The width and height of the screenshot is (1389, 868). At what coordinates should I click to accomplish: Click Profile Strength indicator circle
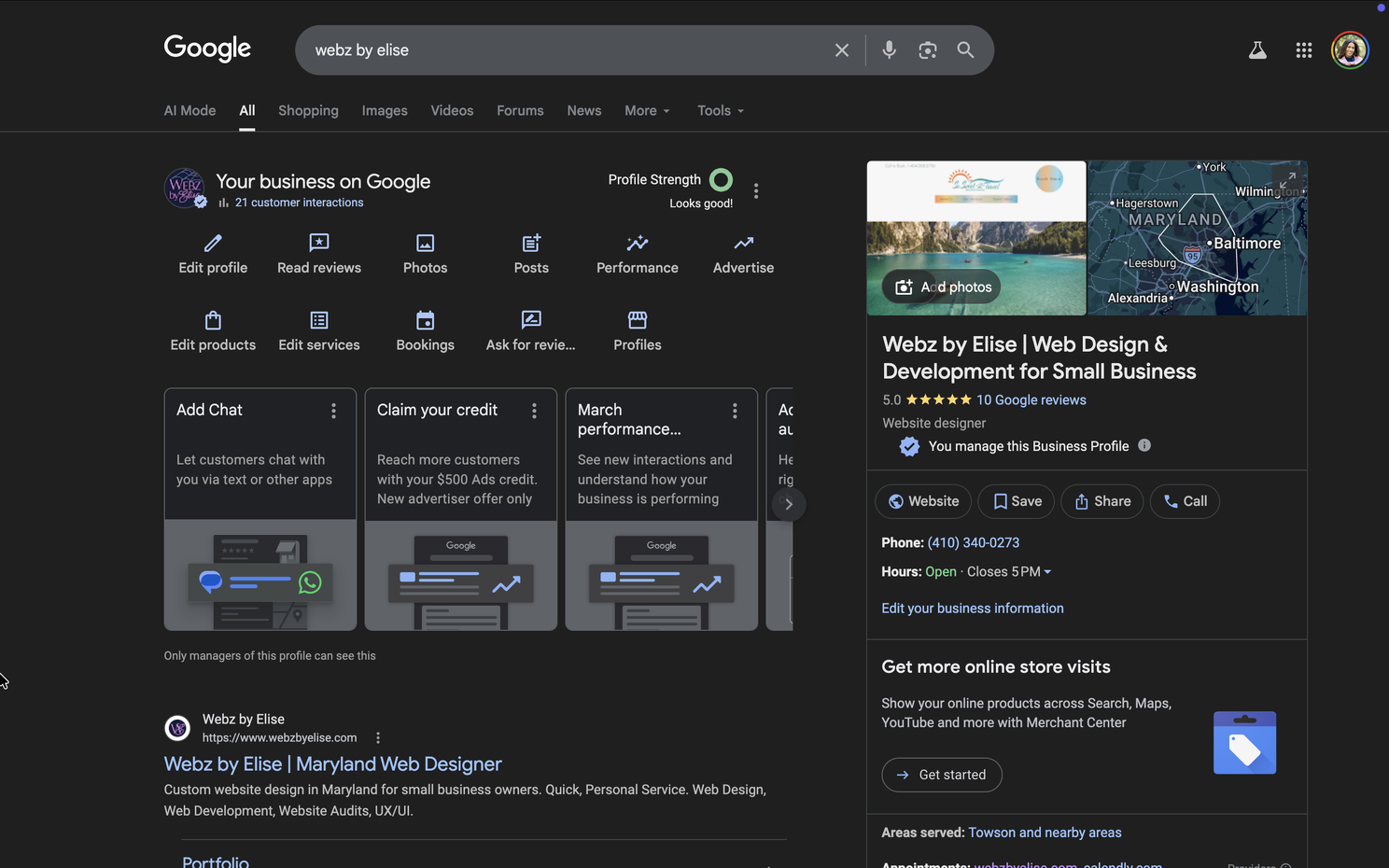(721, 179)
